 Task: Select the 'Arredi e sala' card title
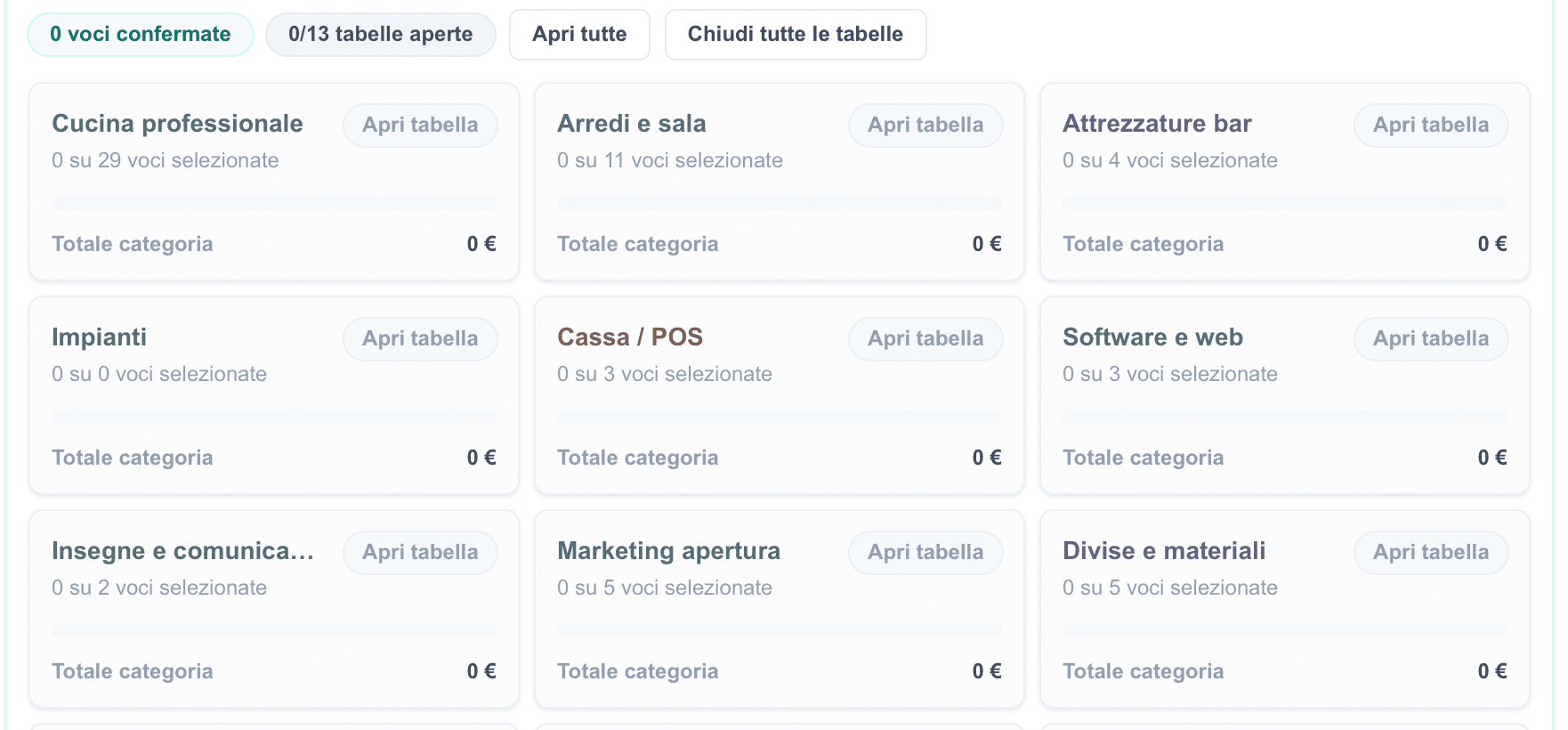point(632,124)
